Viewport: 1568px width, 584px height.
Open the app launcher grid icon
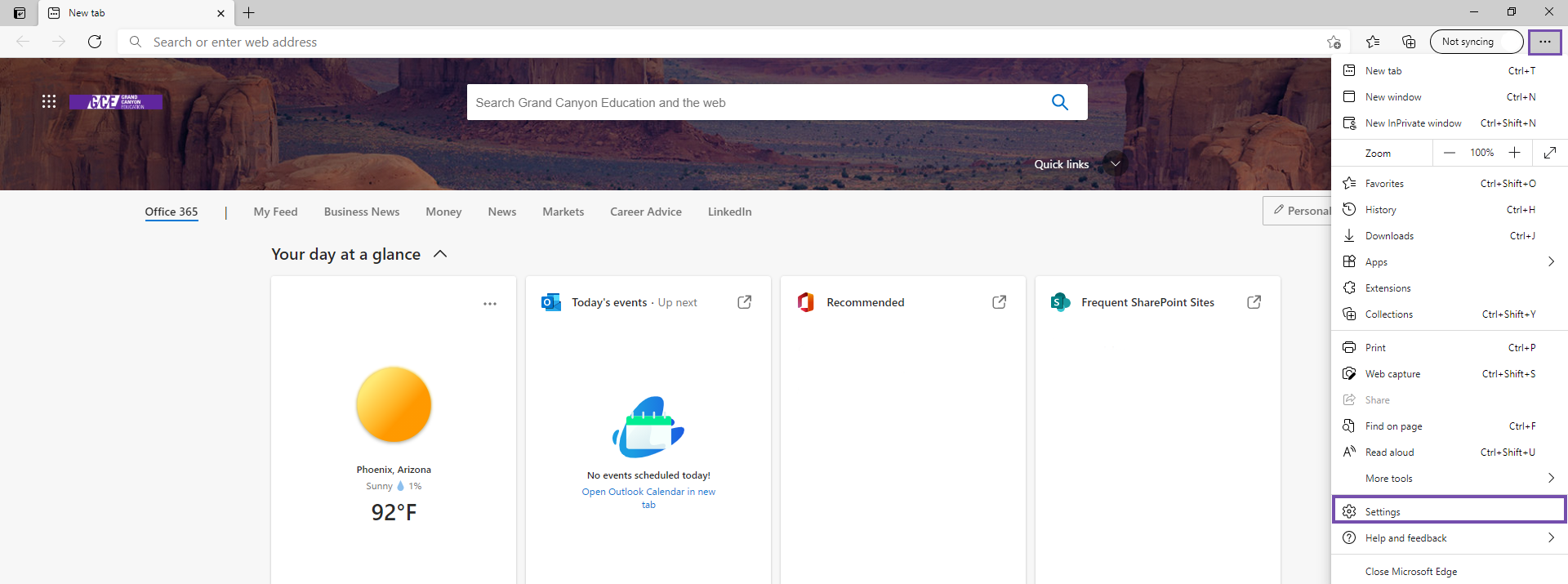coord(49,101)
